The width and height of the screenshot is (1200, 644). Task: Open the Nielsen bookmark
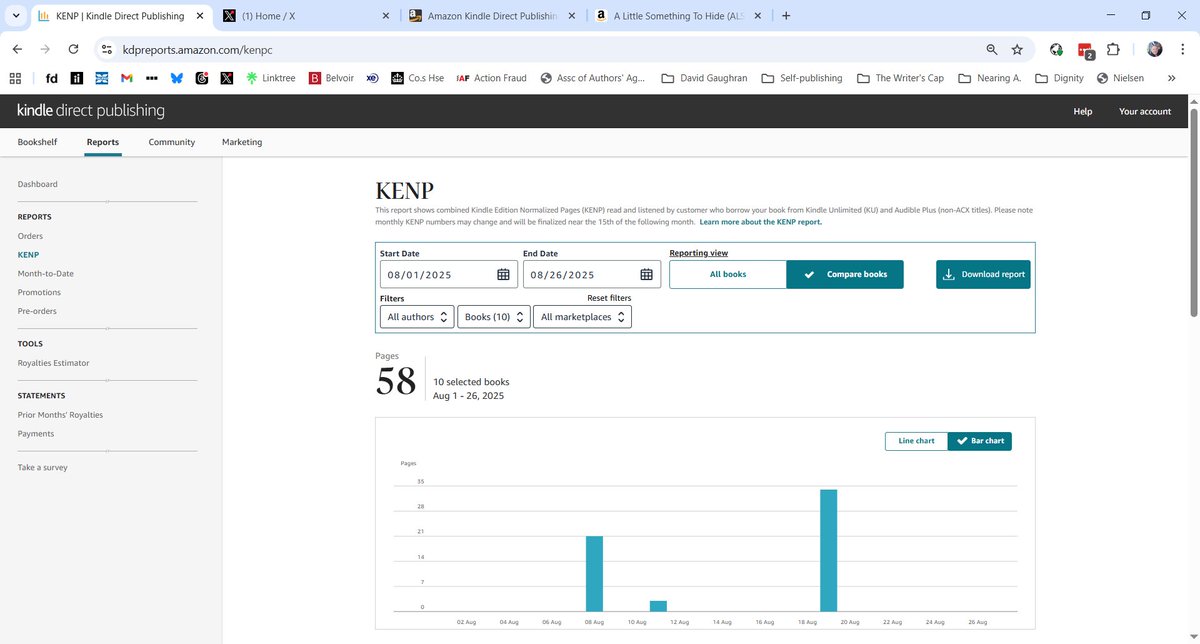(x=1120, y=77)
